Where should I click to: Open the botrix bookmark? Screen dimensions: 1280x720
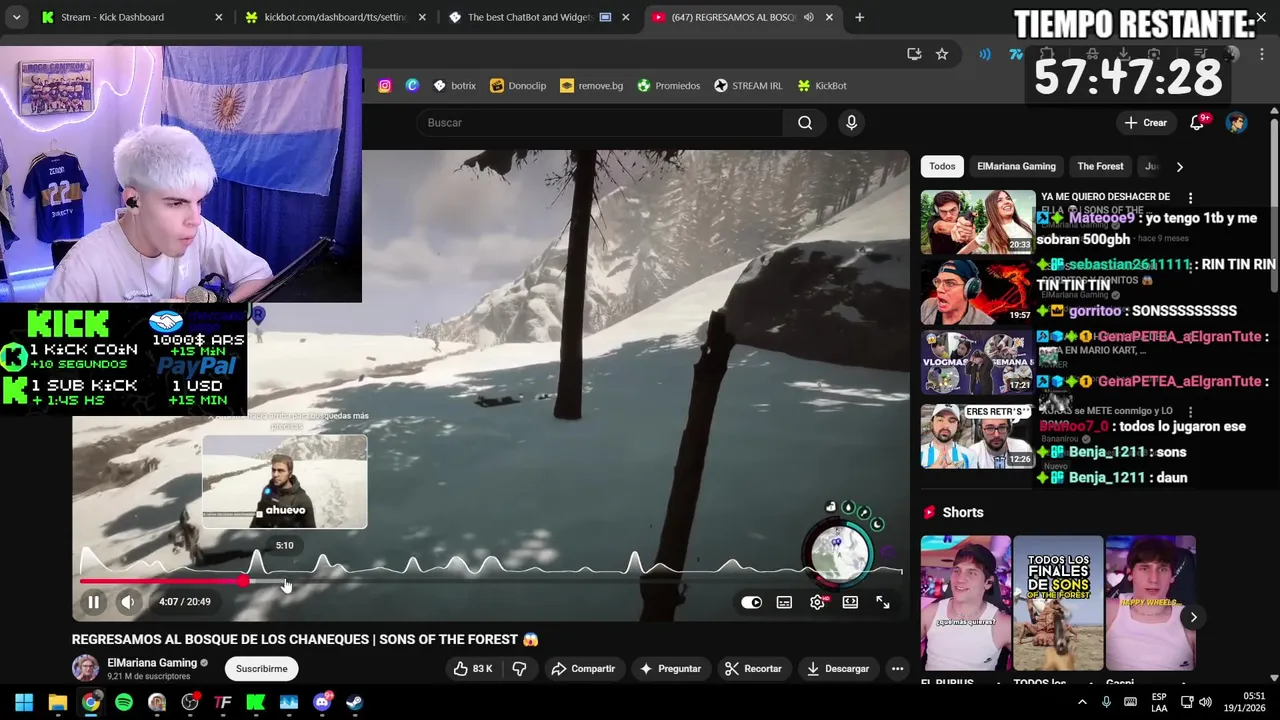point(454,86)
